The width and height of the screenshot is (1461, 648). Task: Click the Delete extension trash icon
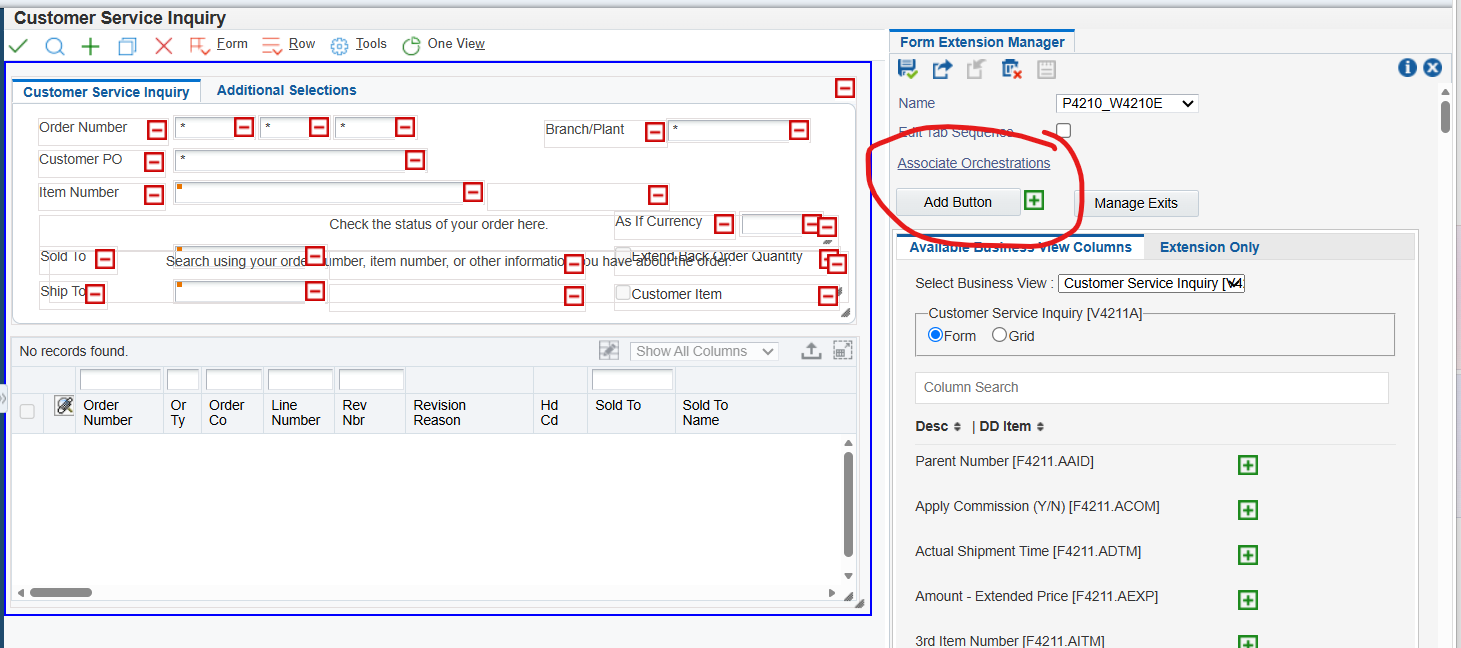pyautogui.click(x=1011, y=69)
